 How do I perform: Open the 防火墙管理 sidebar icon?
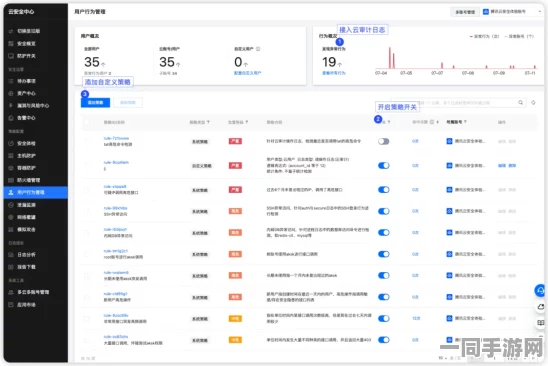point(11,180)
